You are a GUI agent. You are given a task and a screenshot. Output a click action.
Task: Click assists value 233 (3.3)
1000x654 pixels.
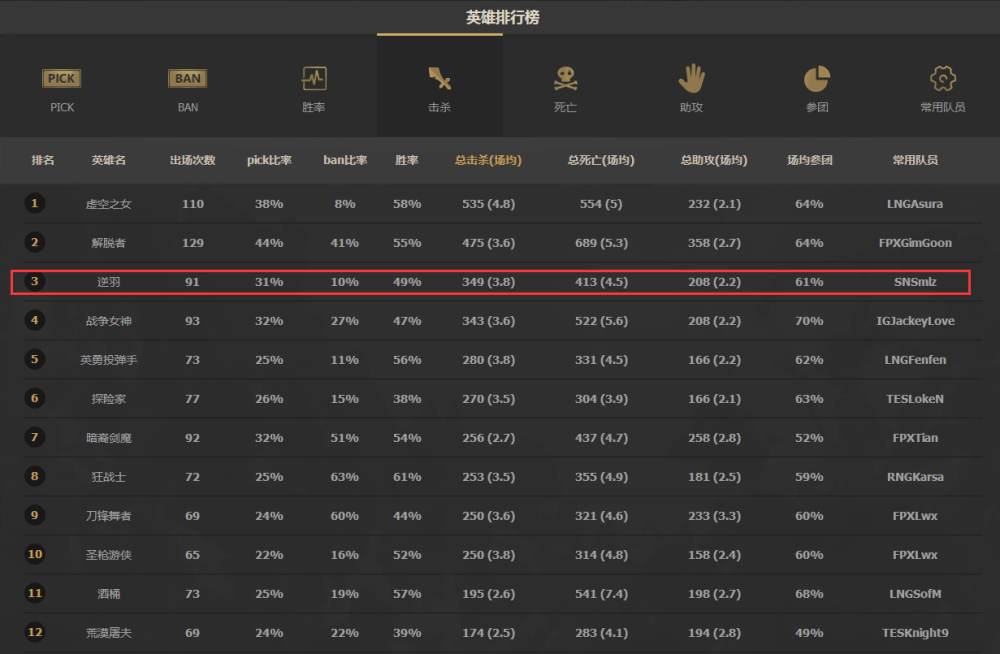tap(714, 516)
